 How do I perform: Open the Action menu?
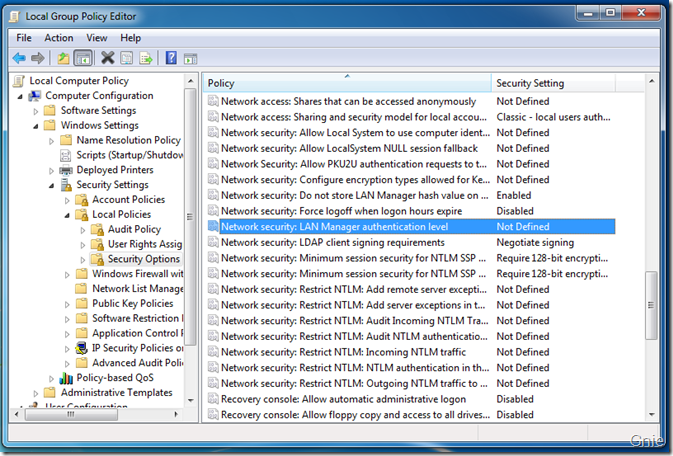tap(58, 38)
